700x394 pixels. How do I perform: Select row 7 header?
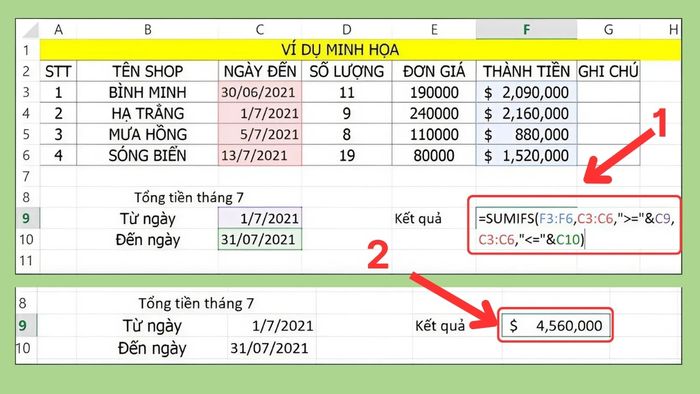pyautogui.click(x=28, y=176)
